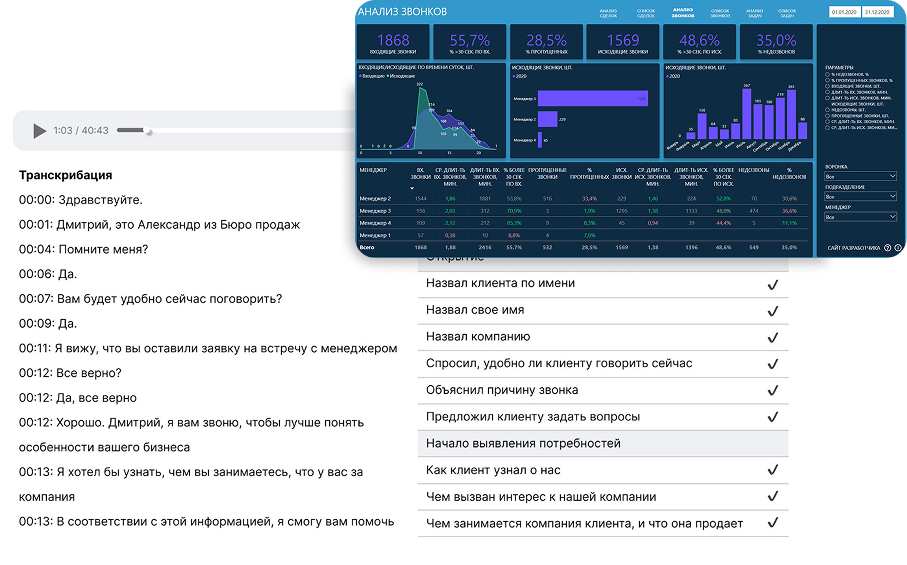This screenshot has height=565, width=907.
Task: Open the 'Менеджер' dropdown filter
Action: point(861,217)
